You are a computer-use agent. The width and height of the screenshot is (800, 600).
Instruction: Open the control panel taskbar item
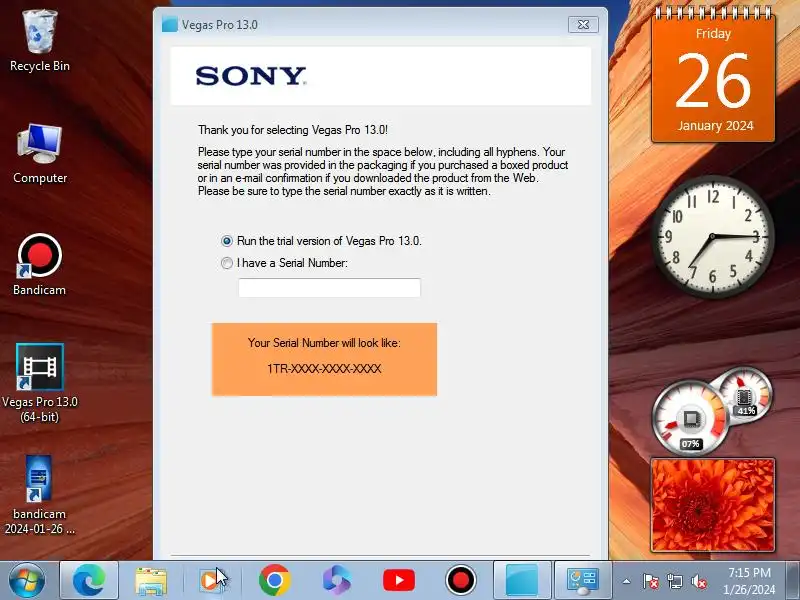(x=583, y=581)
